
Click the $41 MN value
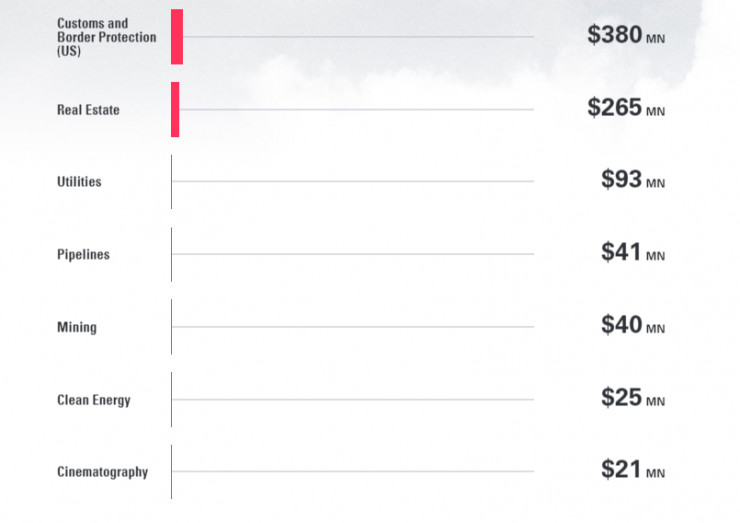(x=632, y=253)
